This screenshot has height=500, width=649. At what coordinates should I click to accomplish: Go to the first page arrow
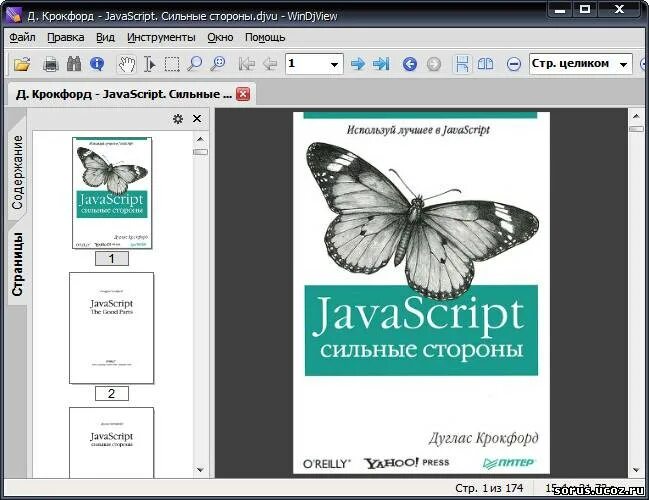(247, 64)
